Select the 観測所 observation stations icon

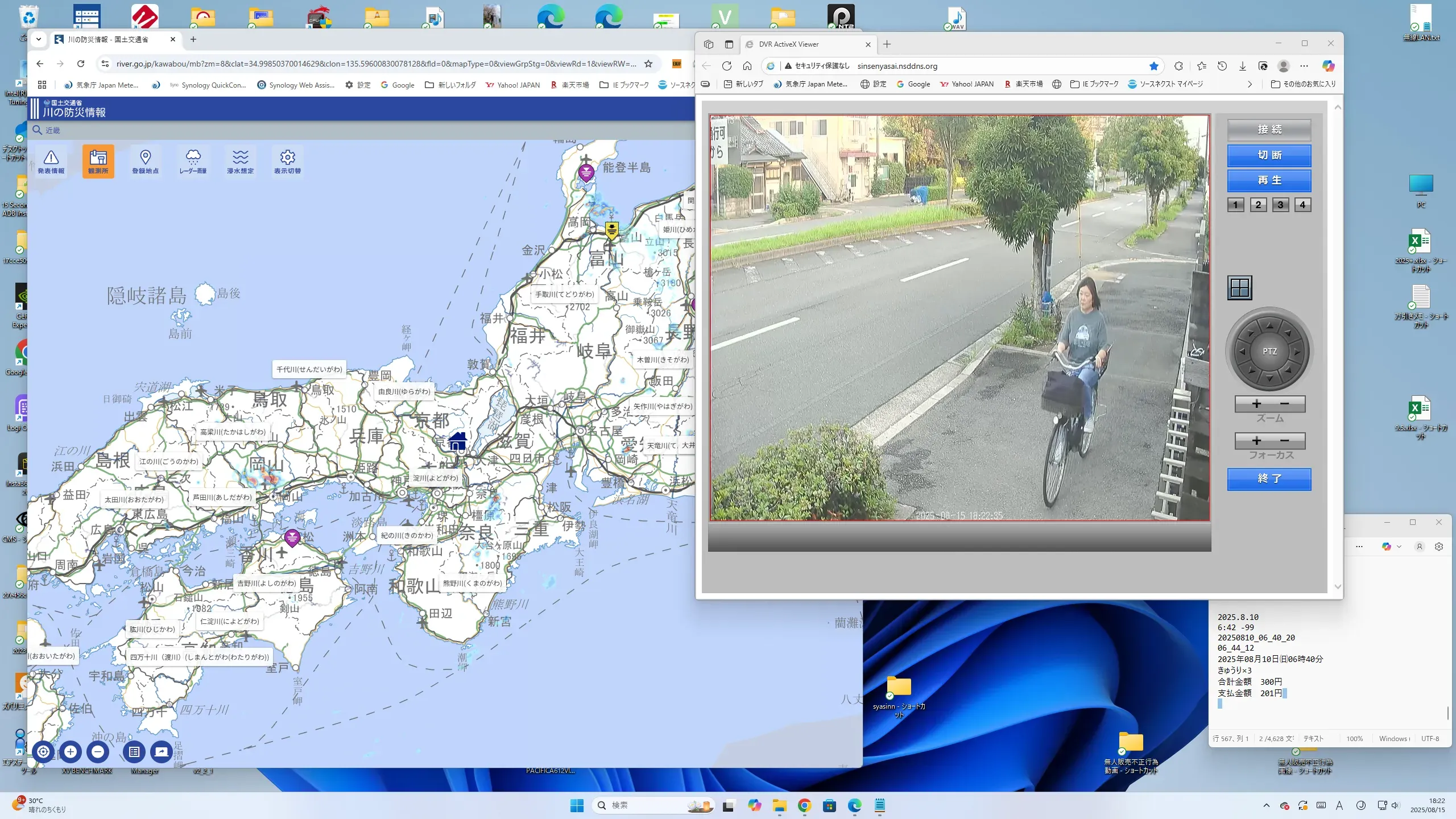click(98, 162)
